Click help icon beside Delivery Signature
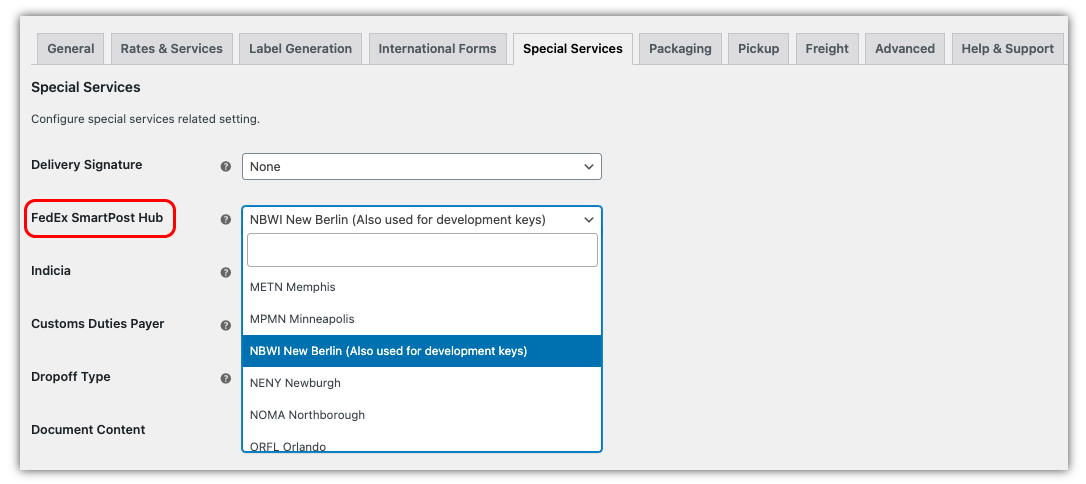1086x484 pixels. pos(226,167)
